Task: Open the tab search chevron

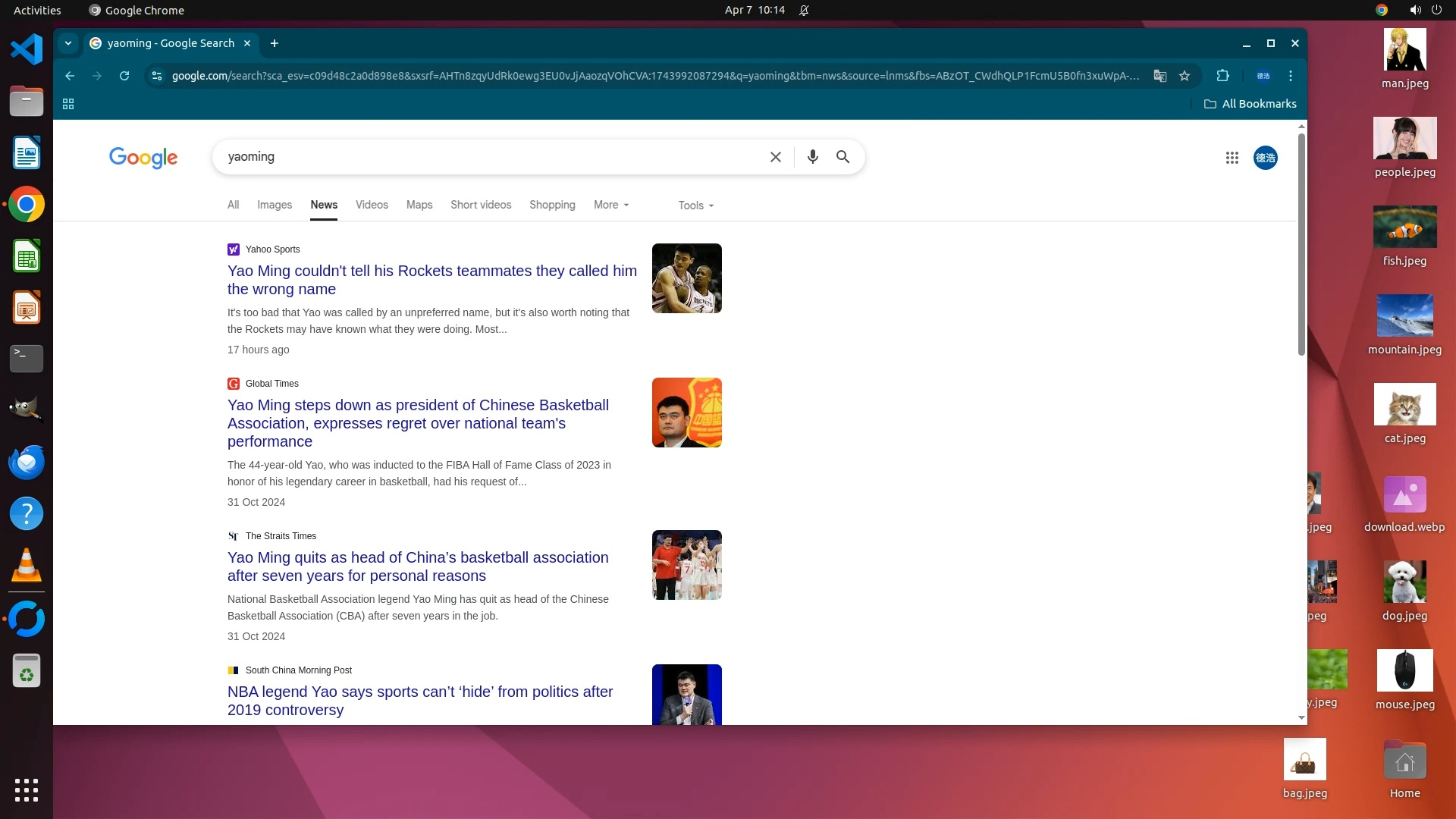Action: pos(68,43)
